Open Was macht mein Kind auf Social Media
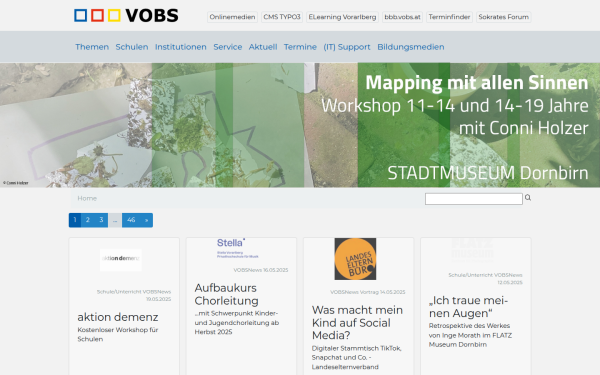The image size is (600, 375). click(357, 323)
